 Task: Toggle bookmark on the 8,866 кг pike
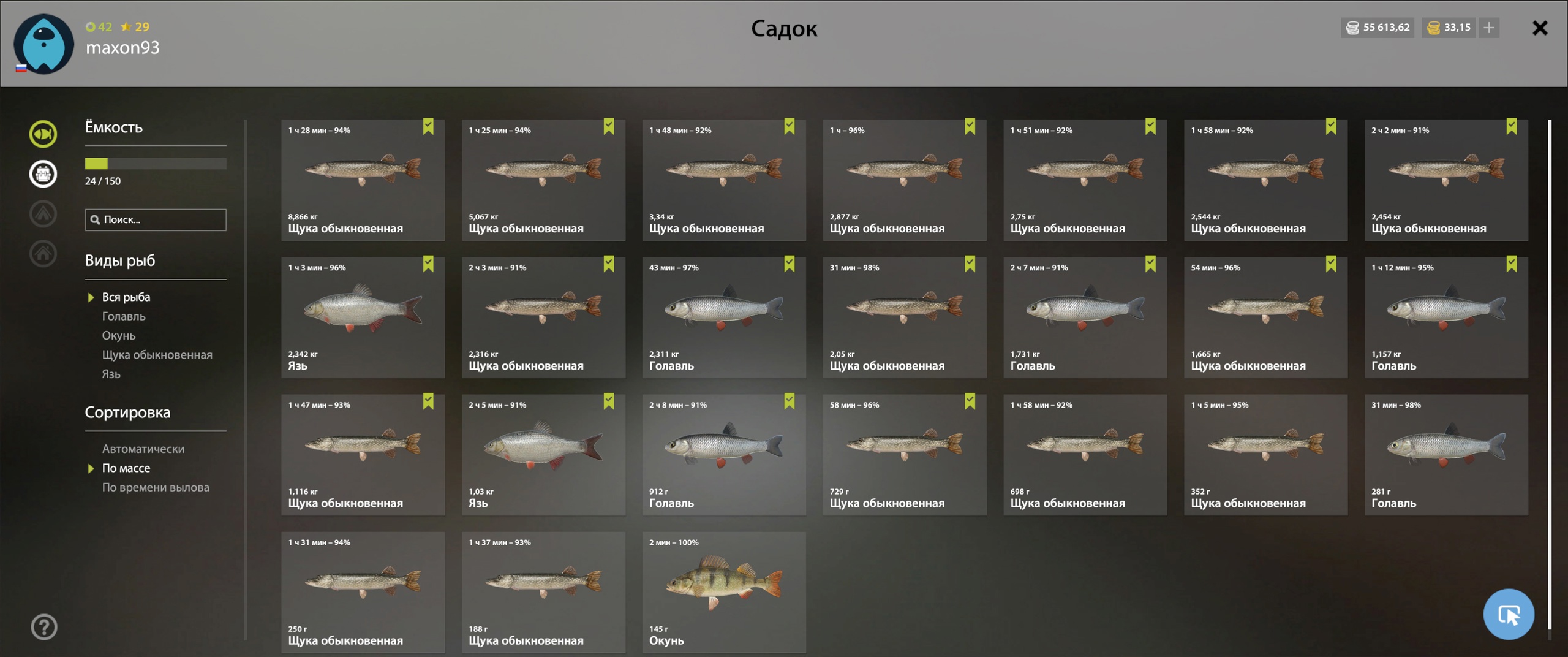click(428, 127)
